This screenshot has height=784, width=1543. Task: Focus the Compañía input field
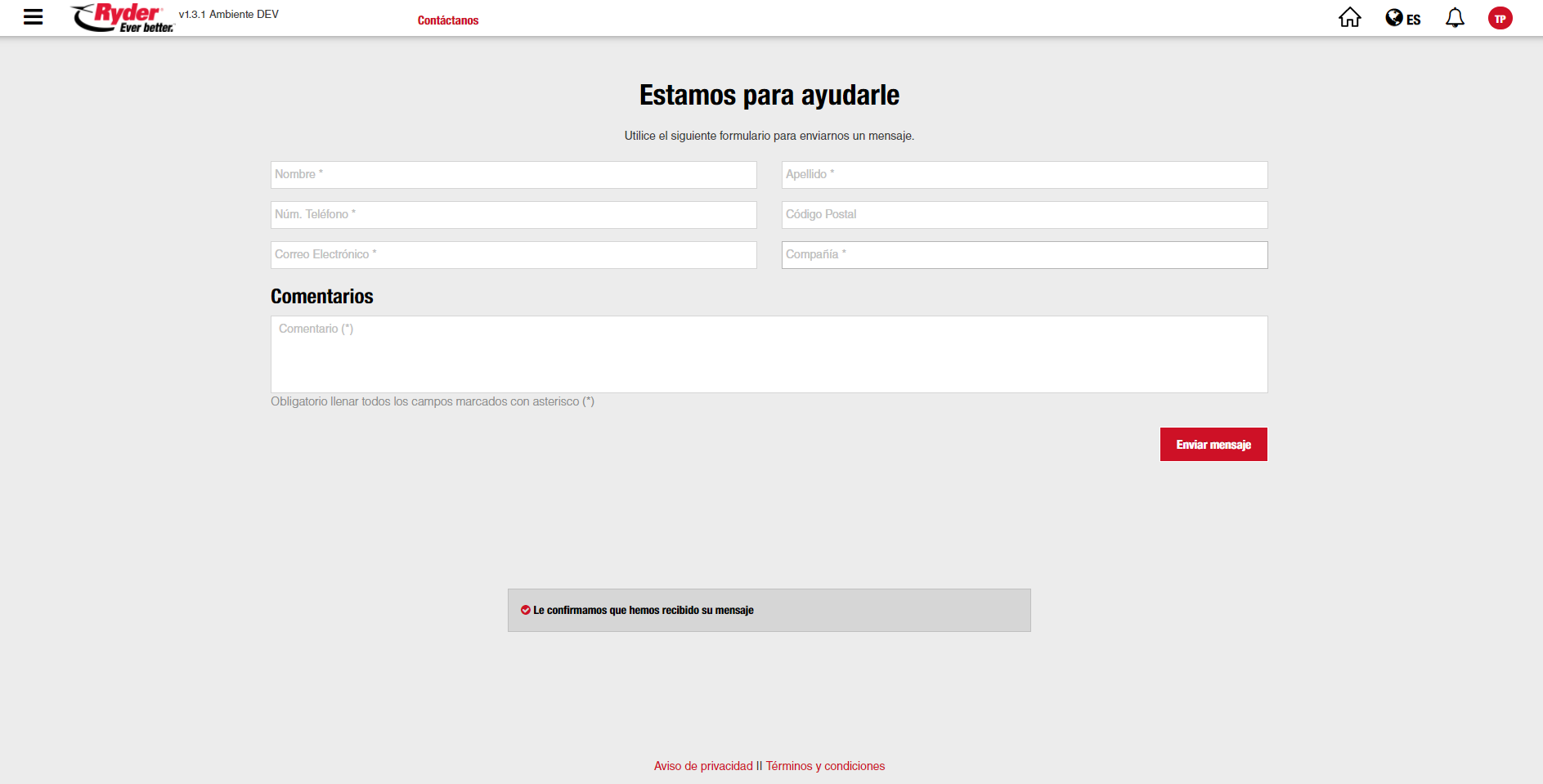pos(1024,255)
